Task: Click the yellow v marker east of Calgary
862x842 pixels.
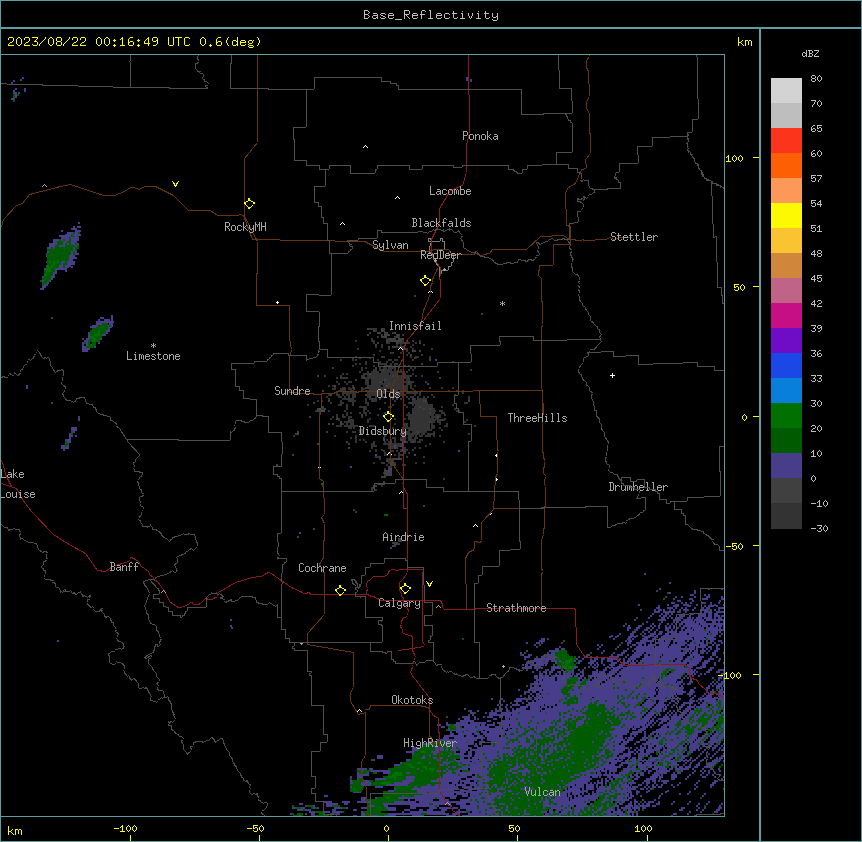Action: pyautogui.click(x=429, y=584)
